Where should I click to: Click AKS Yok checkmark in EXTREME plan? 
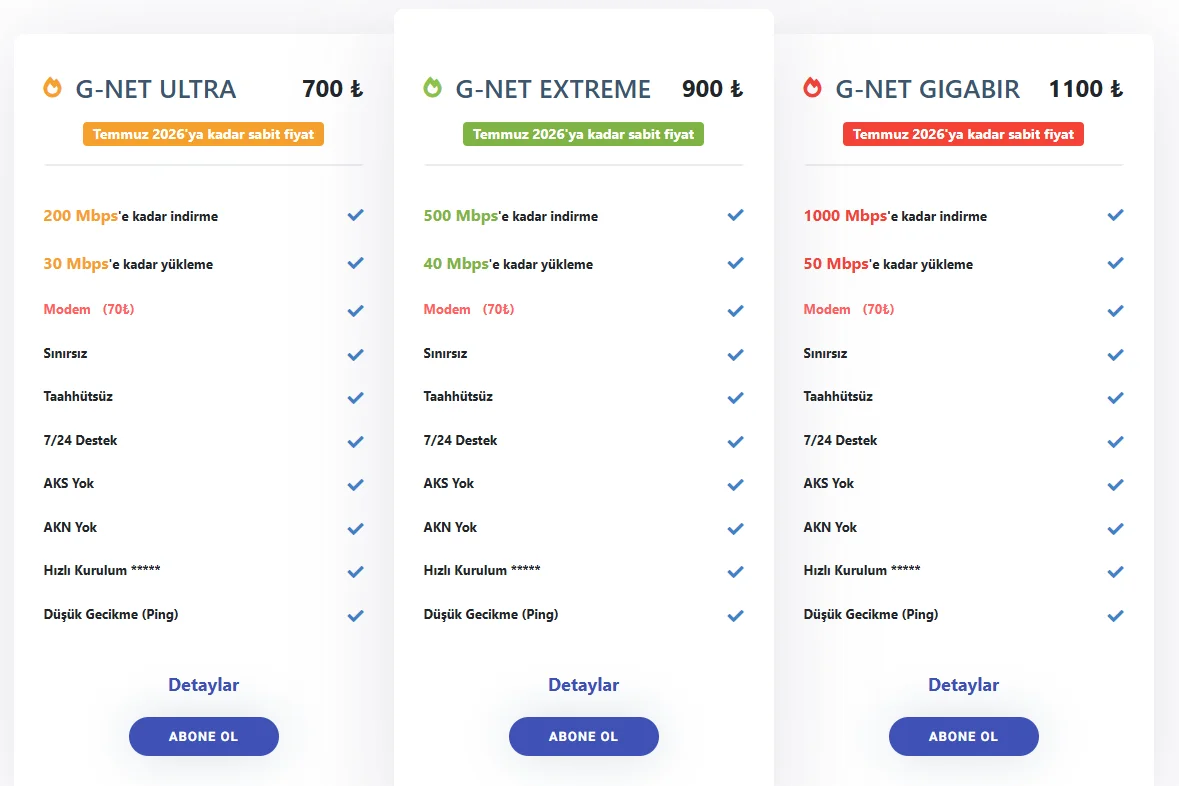(x=735, y=484)
